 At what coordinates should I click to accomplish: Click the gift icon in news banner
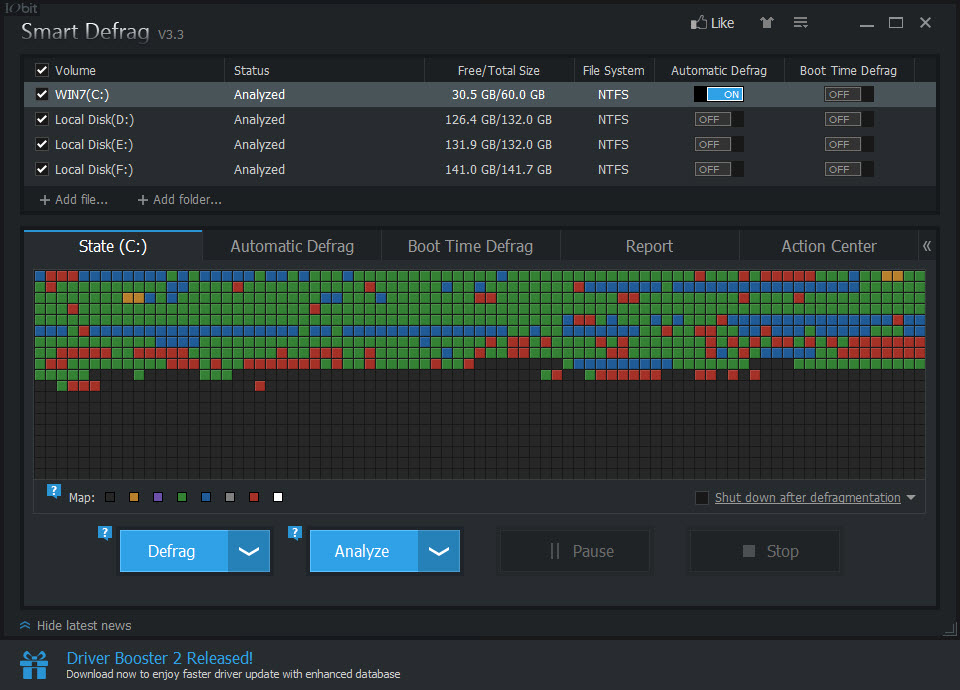[34, 665]
